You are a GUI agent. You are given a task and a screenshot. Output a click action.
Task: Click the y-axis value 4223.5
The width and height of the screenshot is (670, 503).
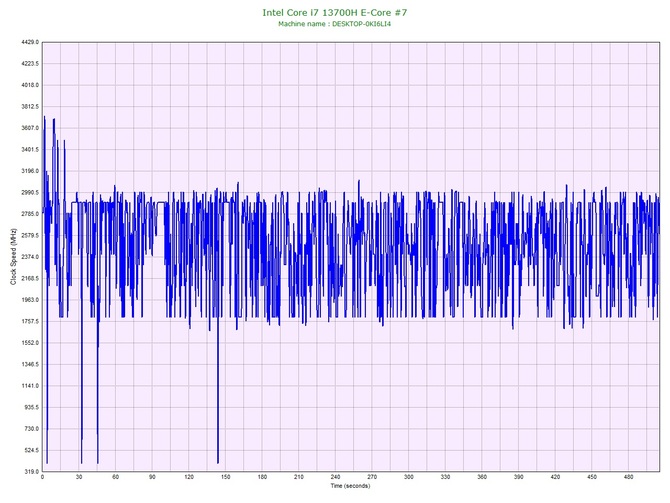pos(30,64)
